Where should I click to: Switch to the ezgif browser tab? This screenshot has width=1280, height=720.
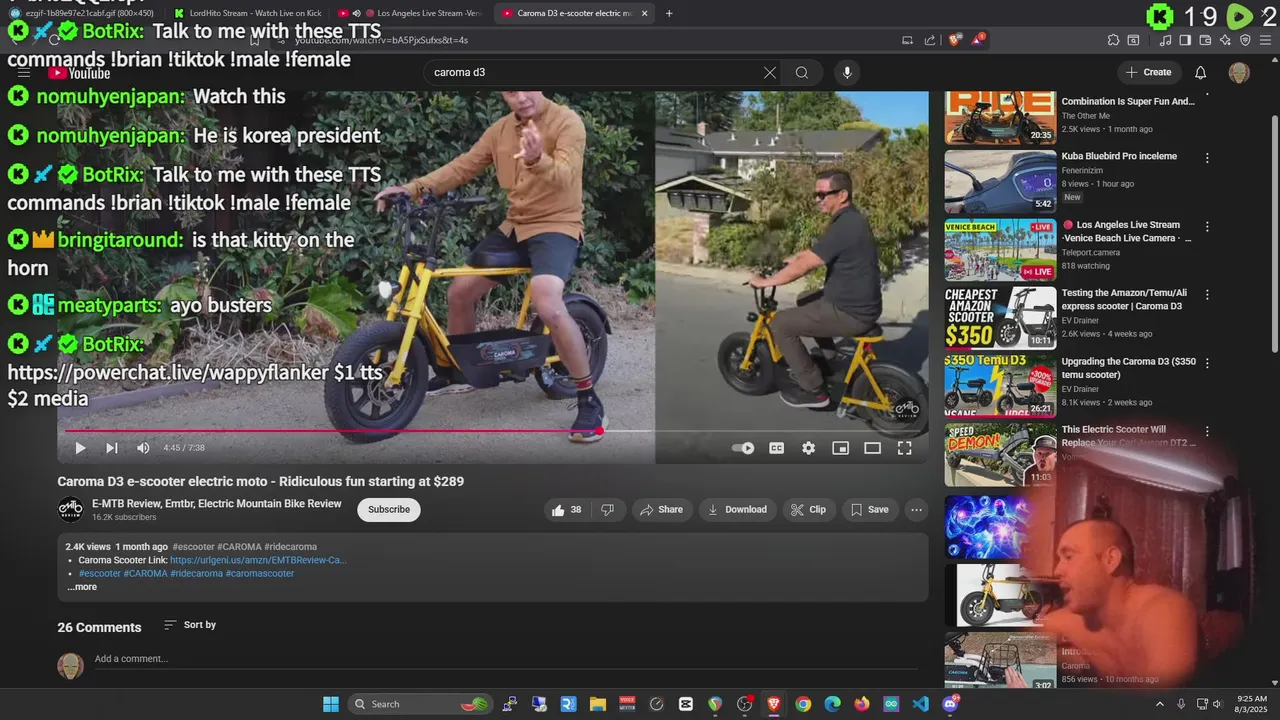pyautogui.click(x=83, y=14)
